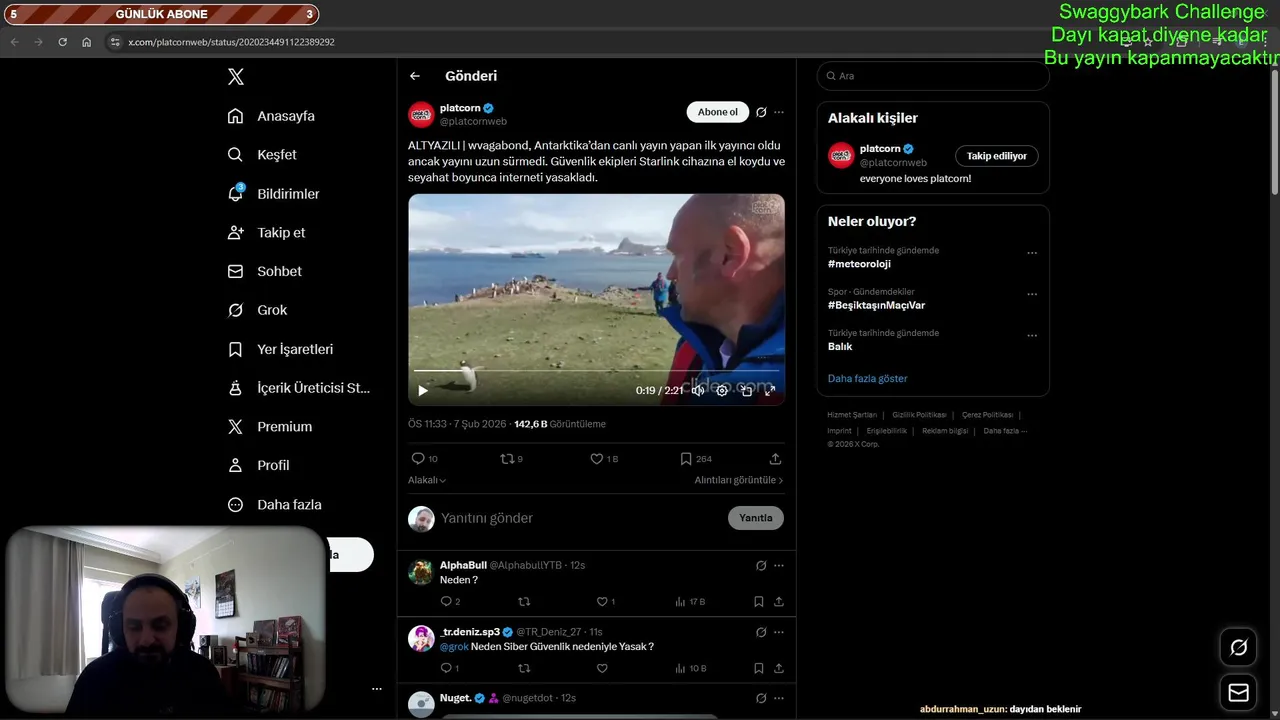Open options for Balık trend
The image size is (1280, 720).
click(1032, 336)
